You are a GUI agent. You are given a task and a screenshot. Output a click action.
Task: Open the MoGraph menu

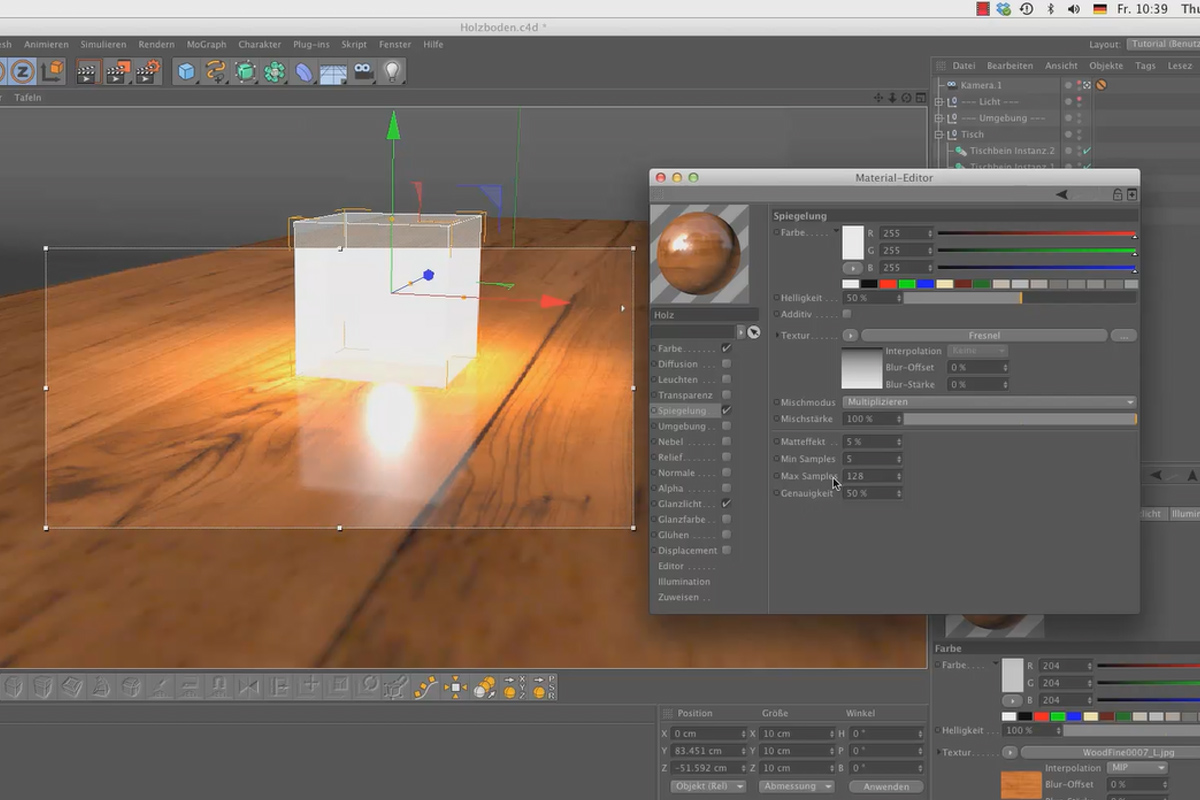pos(206,44)
